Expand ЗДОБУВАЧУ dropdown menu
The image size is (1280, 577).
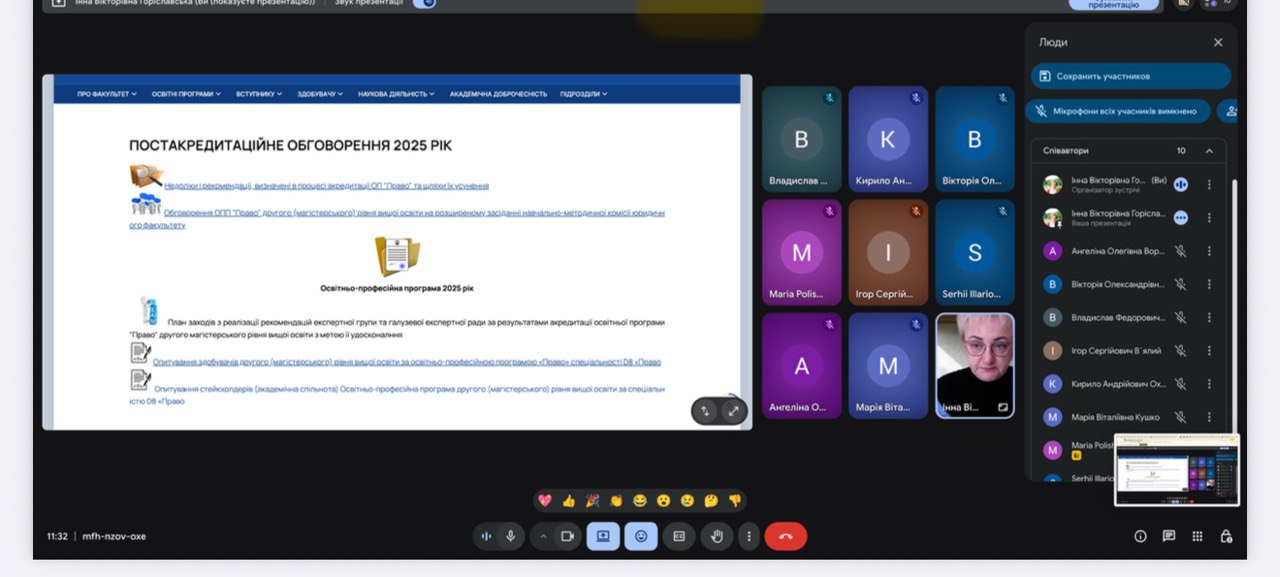pos(320,94)
